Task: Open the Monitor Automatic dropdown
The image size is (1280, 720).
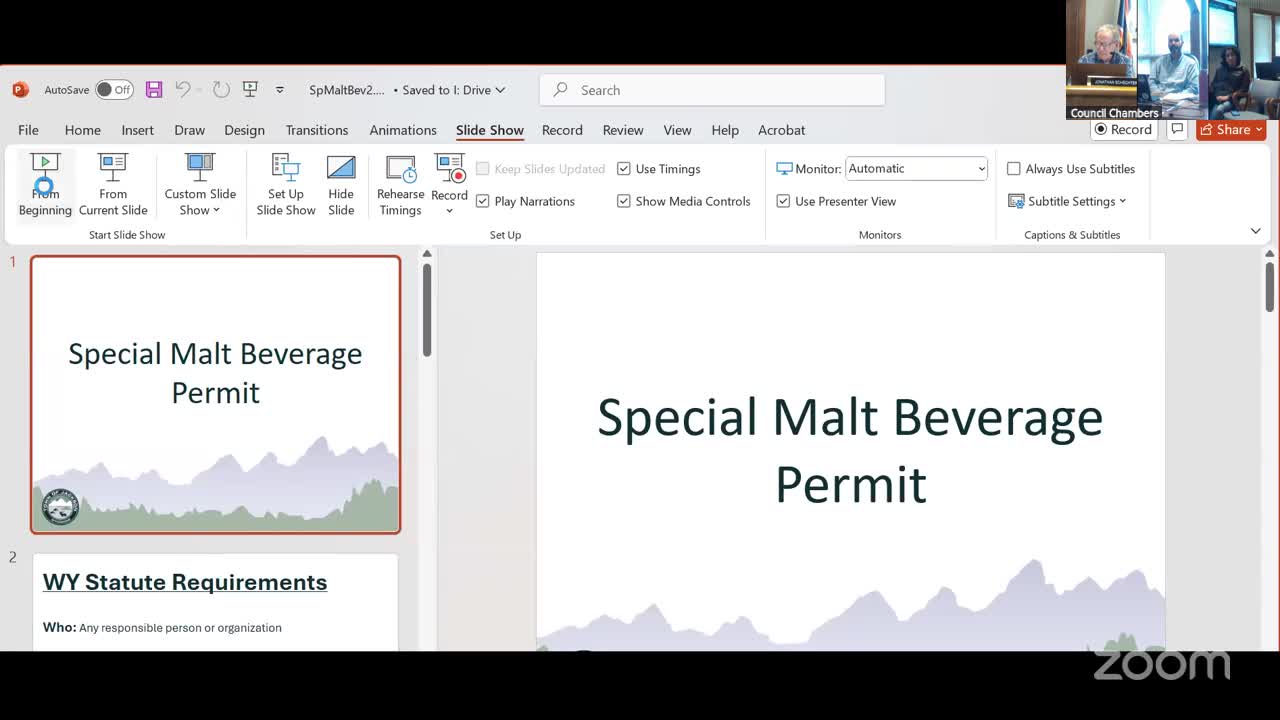Action: point(916,169)
